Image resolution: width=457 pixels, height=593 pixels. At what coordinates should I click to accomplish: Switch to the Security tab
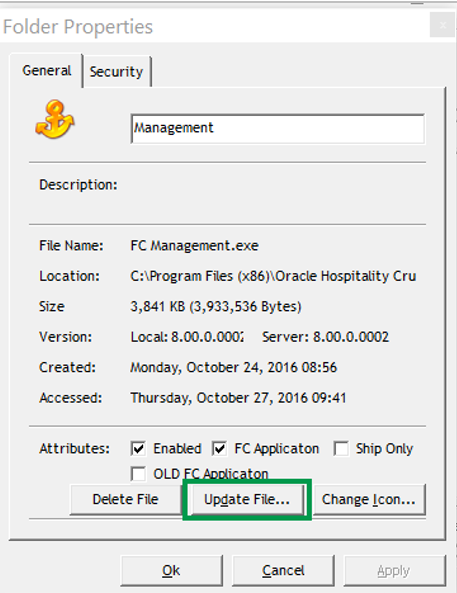click(117, 71)
